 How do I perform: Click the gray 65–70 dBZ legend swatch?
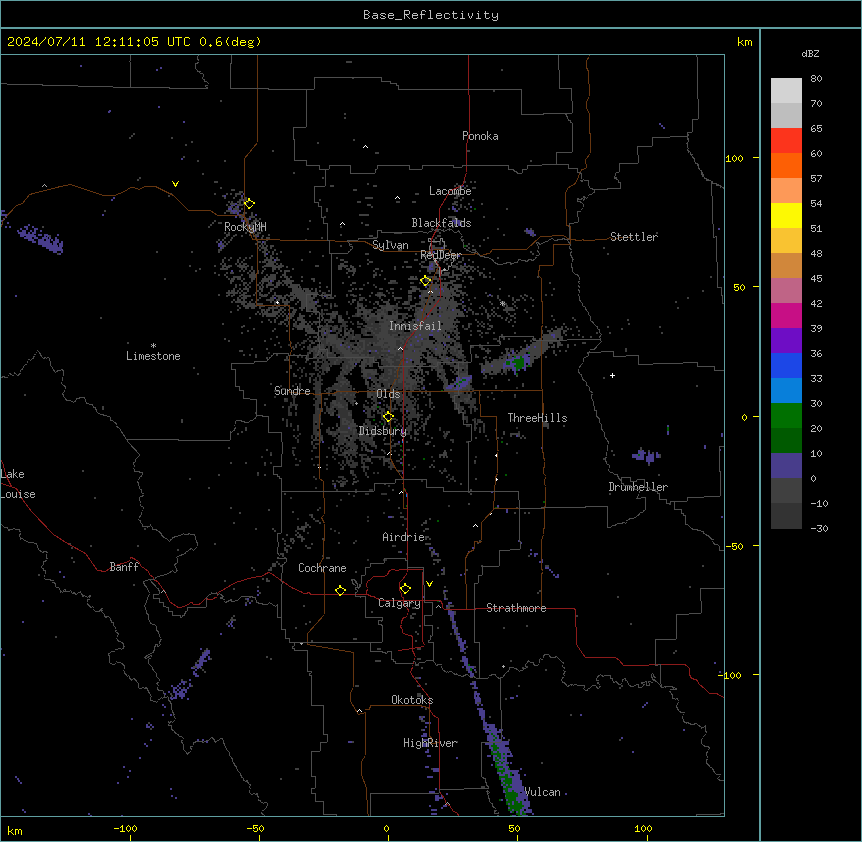point(786,115)
